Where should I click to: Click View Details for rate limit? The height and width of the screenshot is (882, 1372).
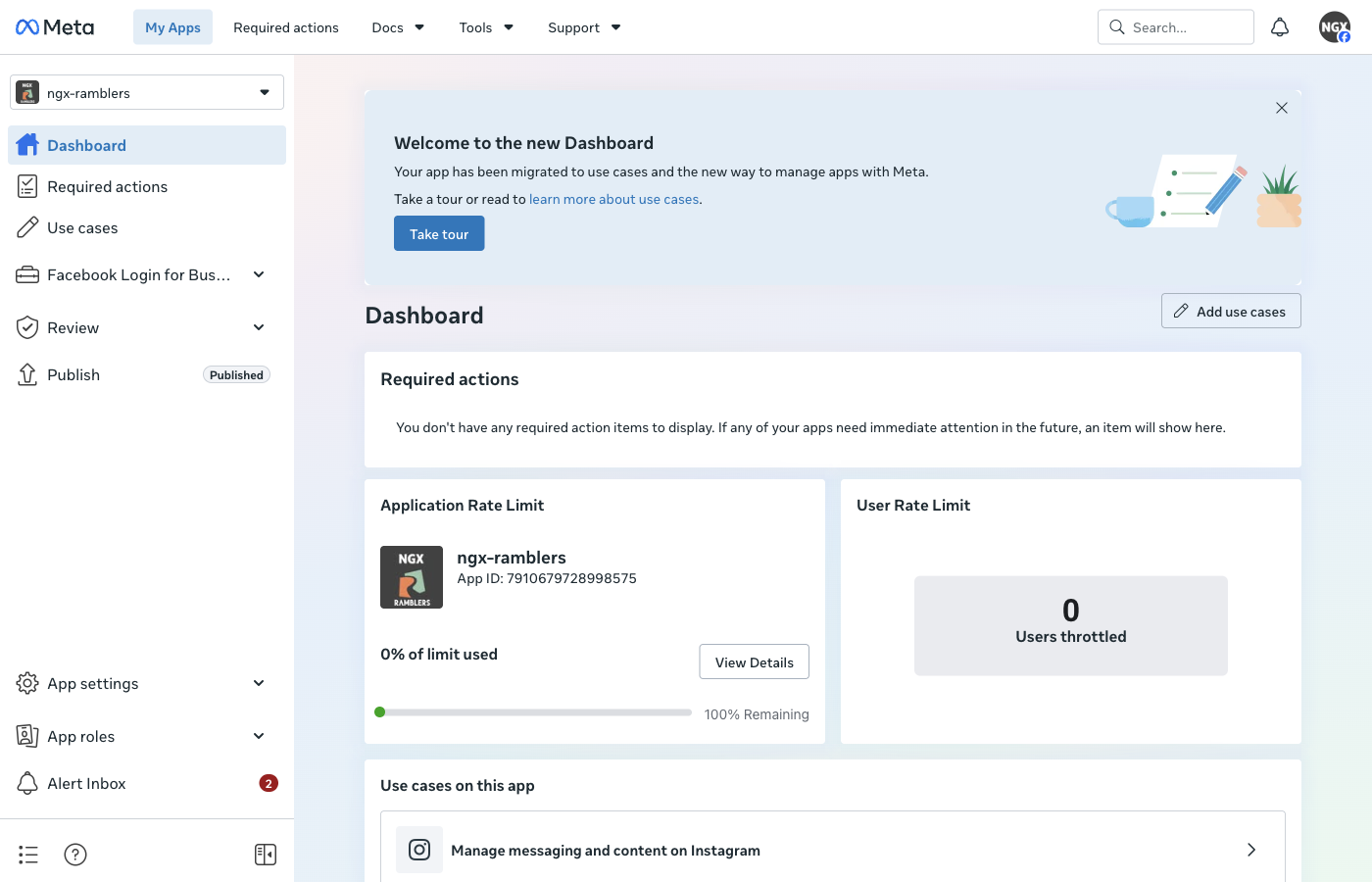[754, 661]
